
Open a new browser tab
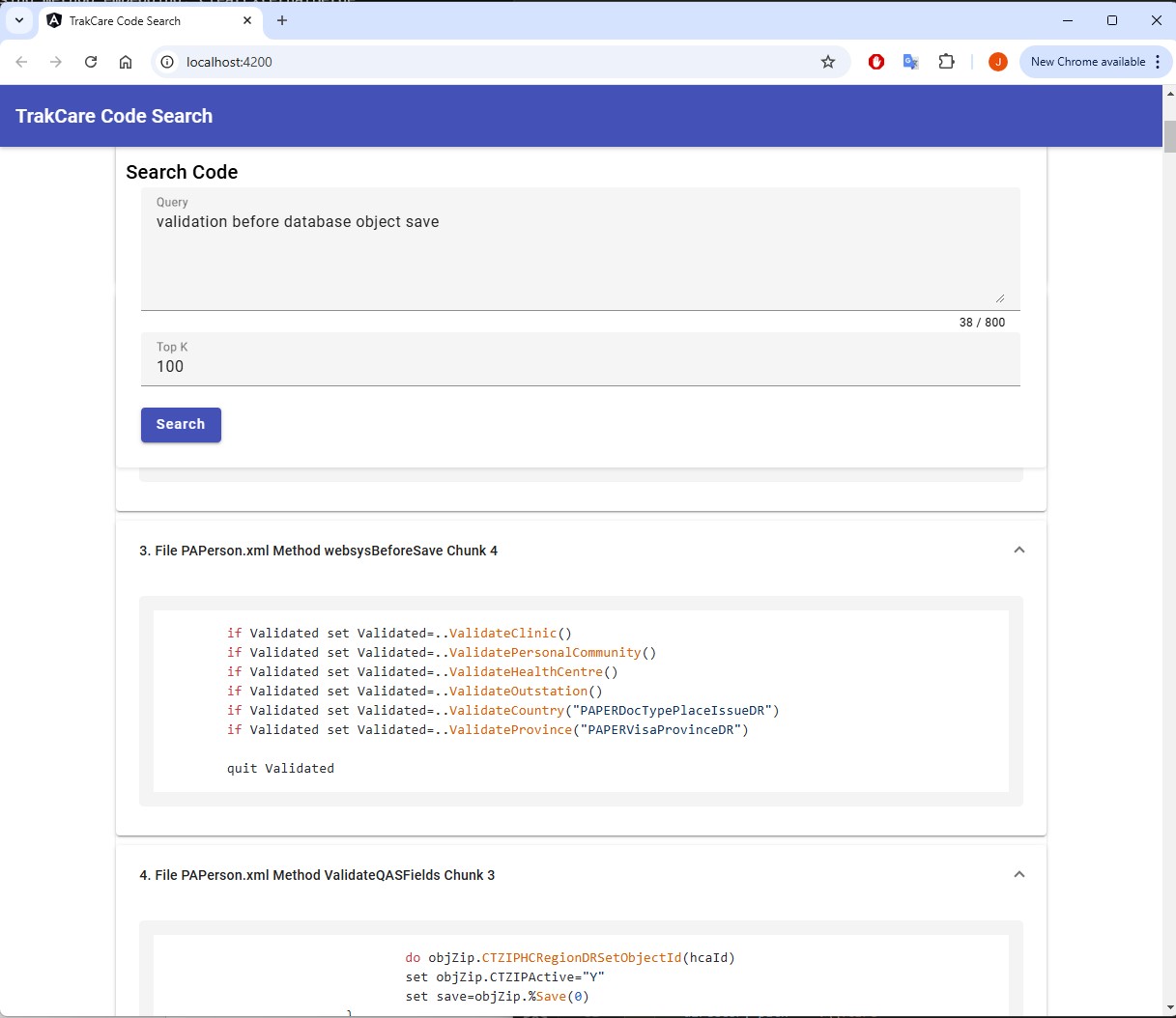pyautogui.click(x=282, y=20)
